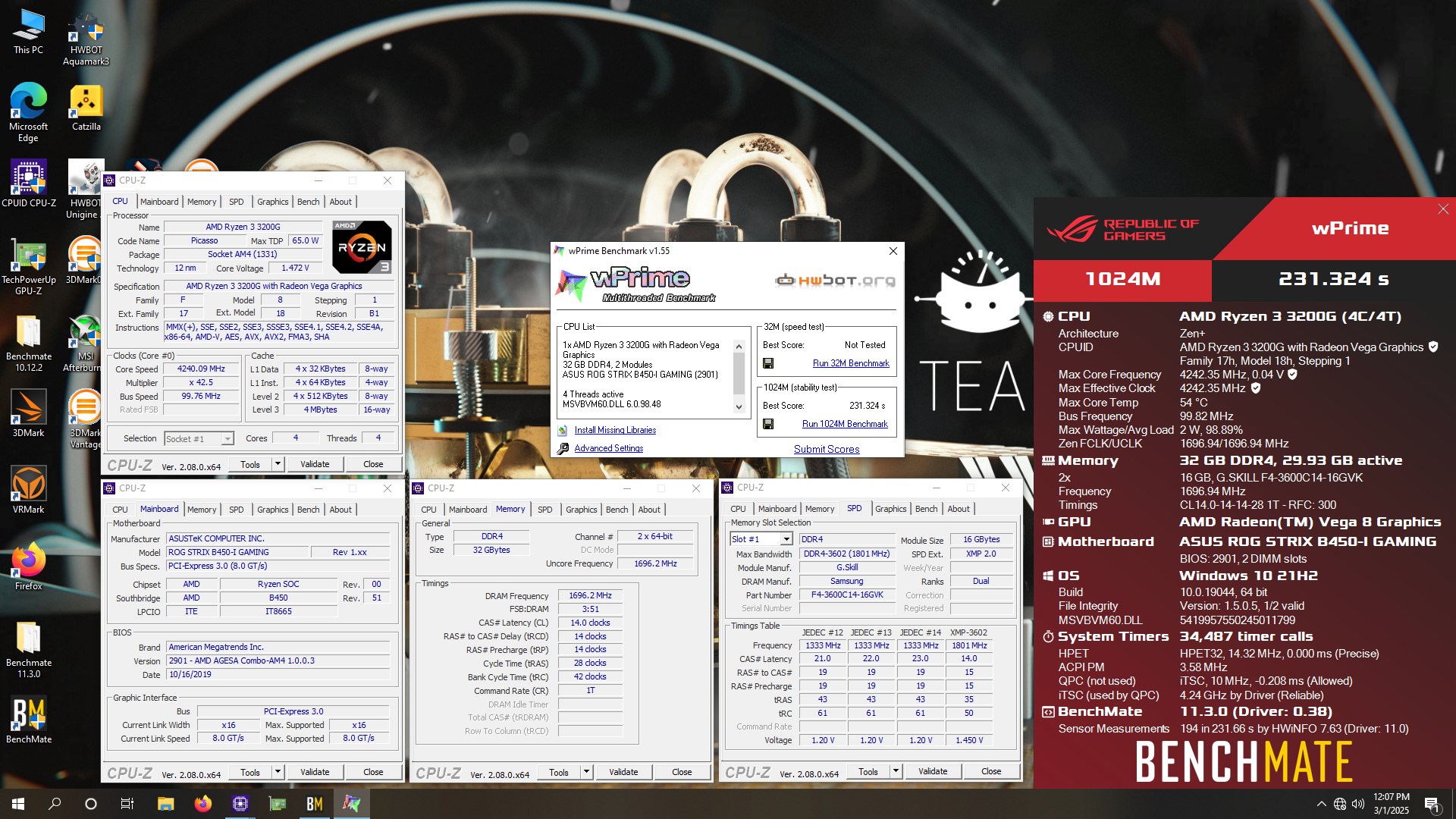Click the Ryzen 3 processor logo
Screen dimensions: 1456x819
[362, 246]
